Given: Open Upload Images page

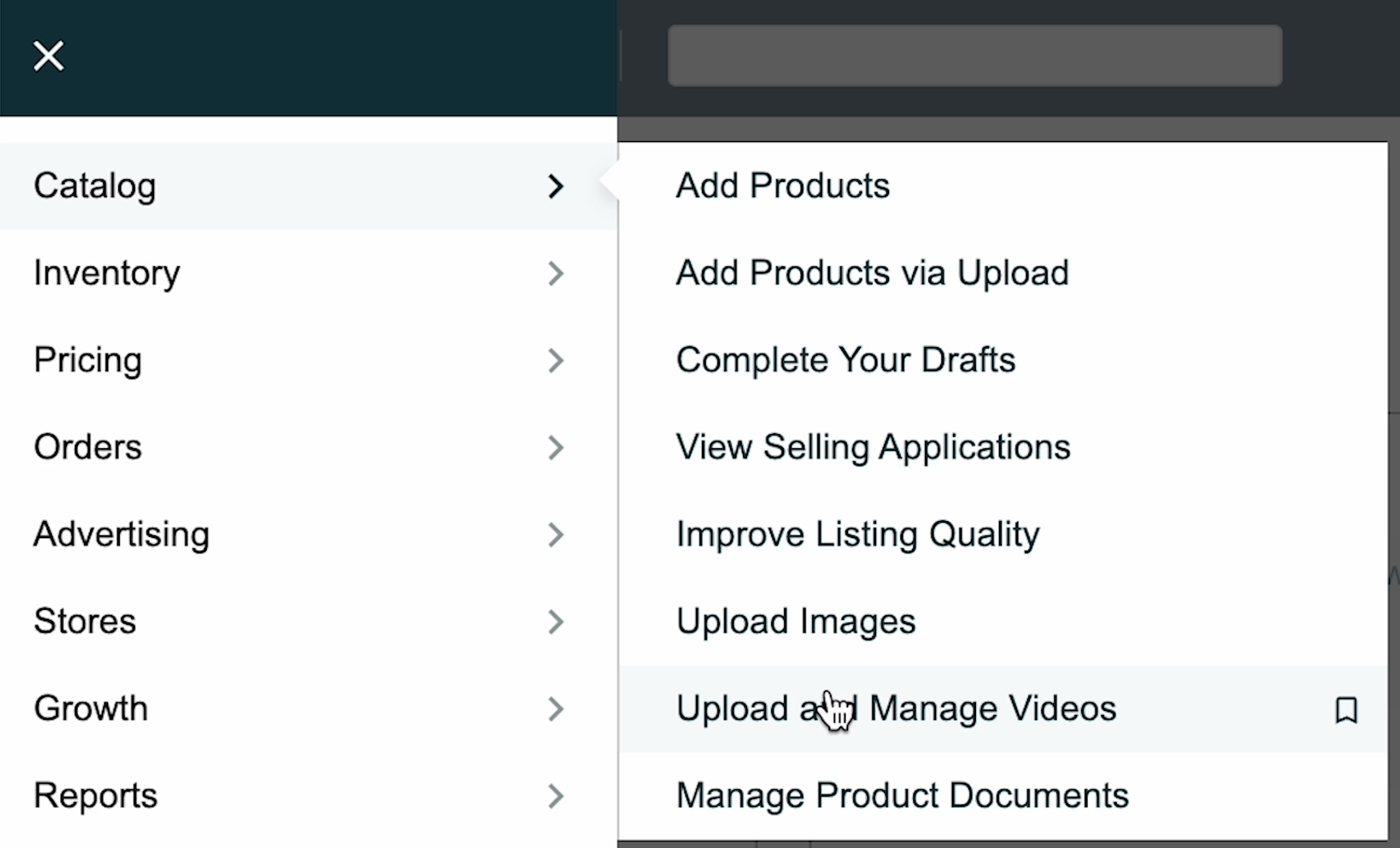Looking at the screenshot, I should (795, 621).
